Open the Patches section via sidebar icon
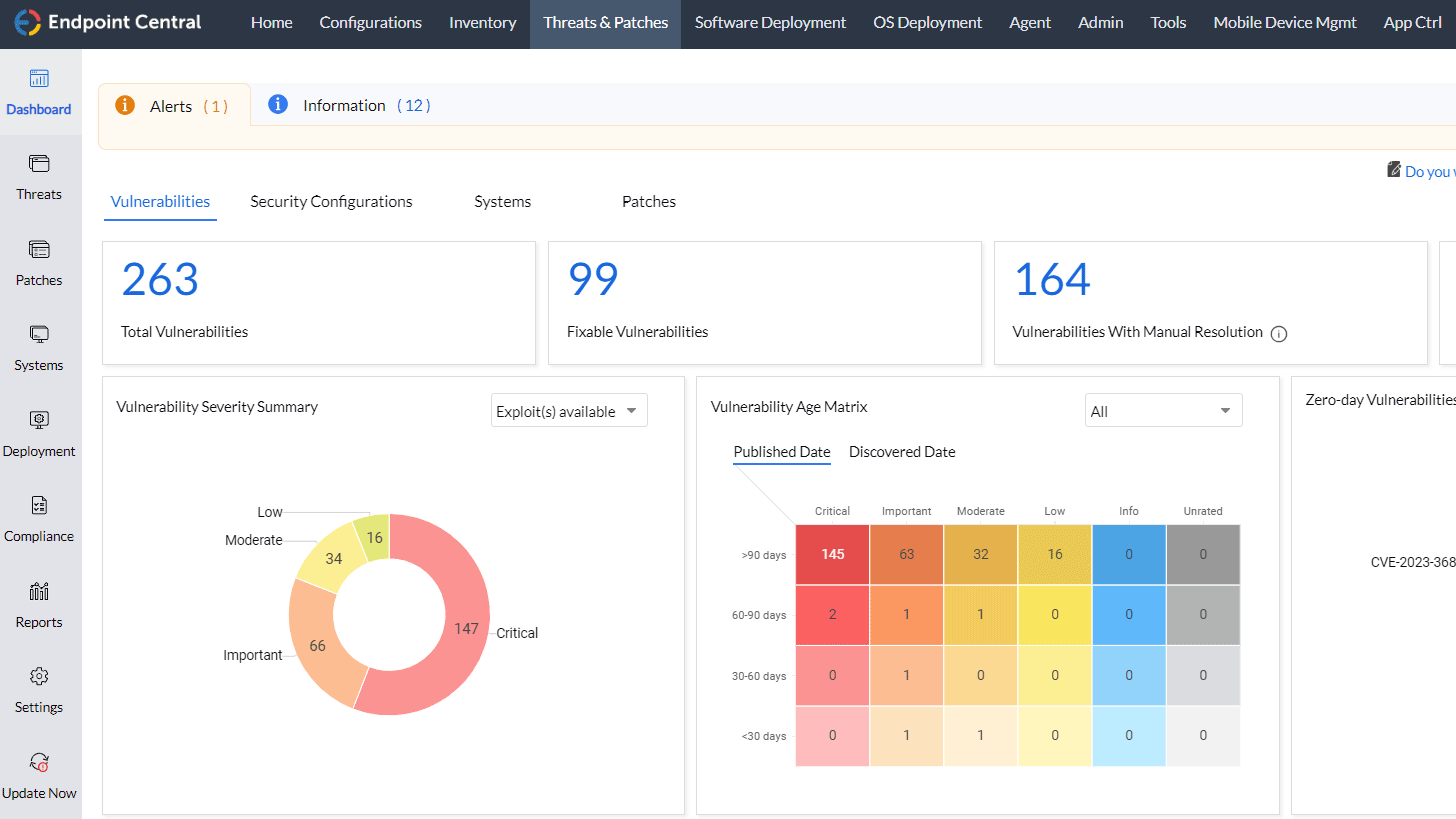 (39, 263)
